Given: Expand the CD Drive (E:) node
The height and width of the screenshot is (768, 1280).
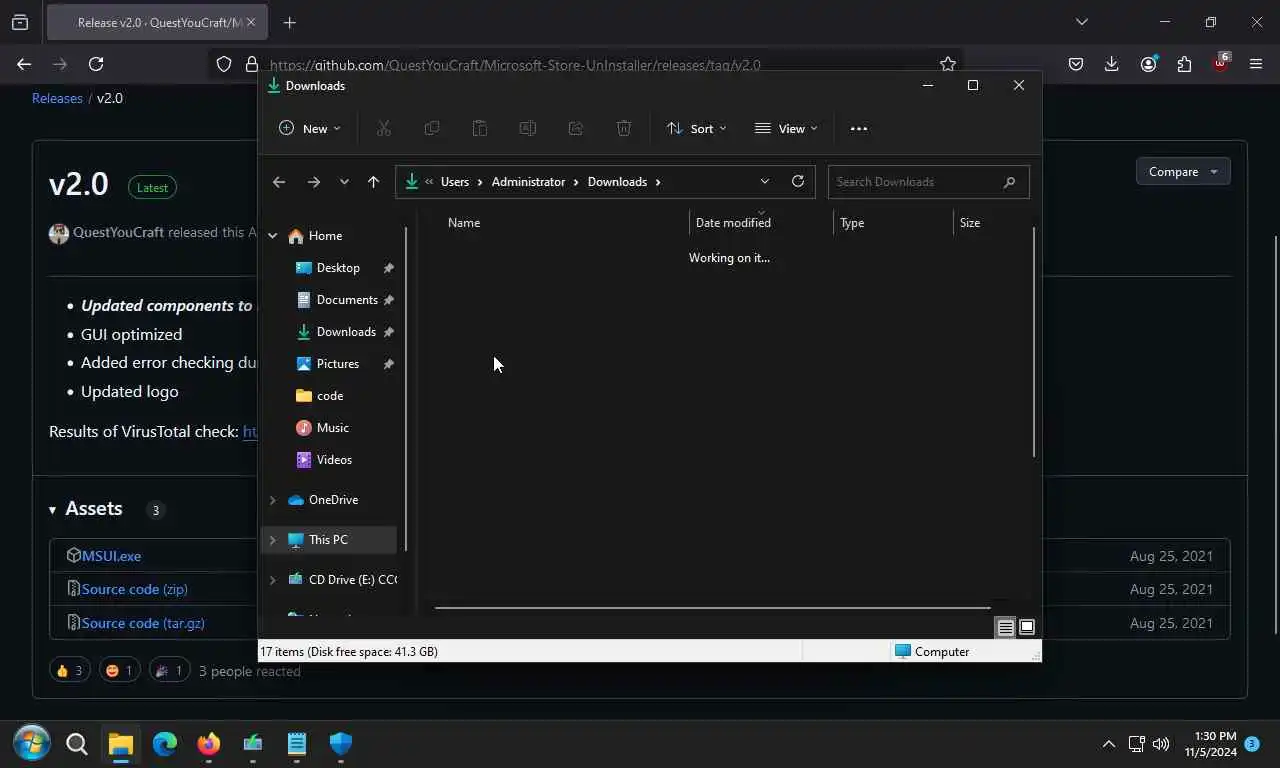Looking at the screenshot, I should click(x=272, y=580).
